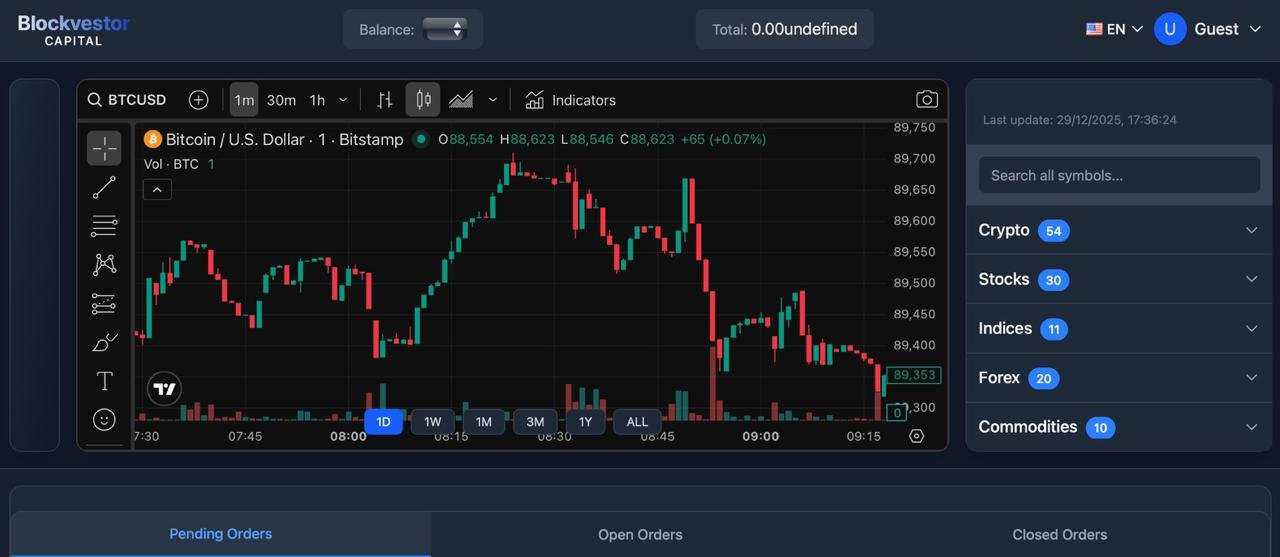Image resolution: width=1280 pixels, height=557 pixels.
Task: Click the Search all symbols field
Action: point(1118,175)
